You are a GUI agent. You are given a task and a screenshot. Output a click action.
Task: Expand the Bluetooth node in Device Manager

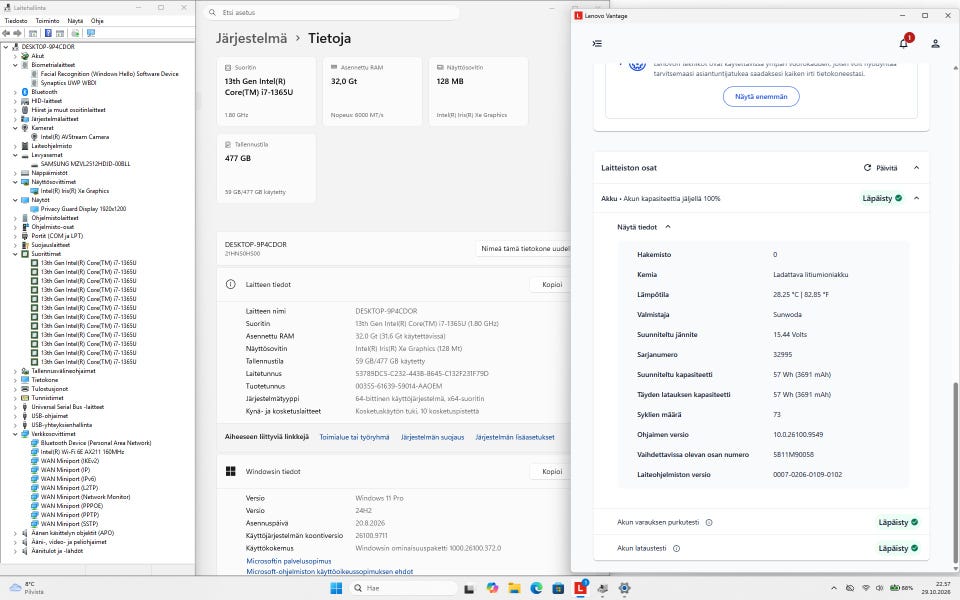(15, 92)
